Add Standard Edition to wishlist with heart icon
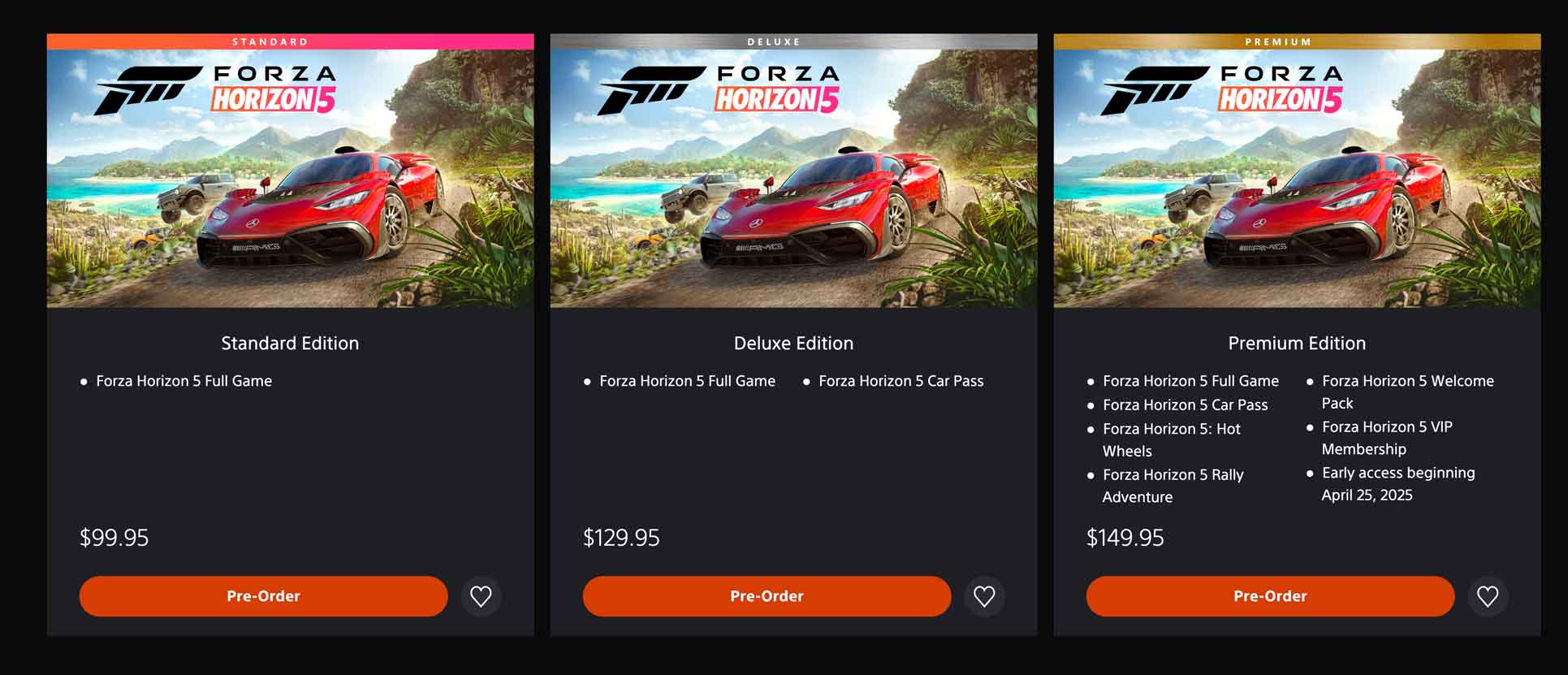1568x675 pixels. point(481,596)
